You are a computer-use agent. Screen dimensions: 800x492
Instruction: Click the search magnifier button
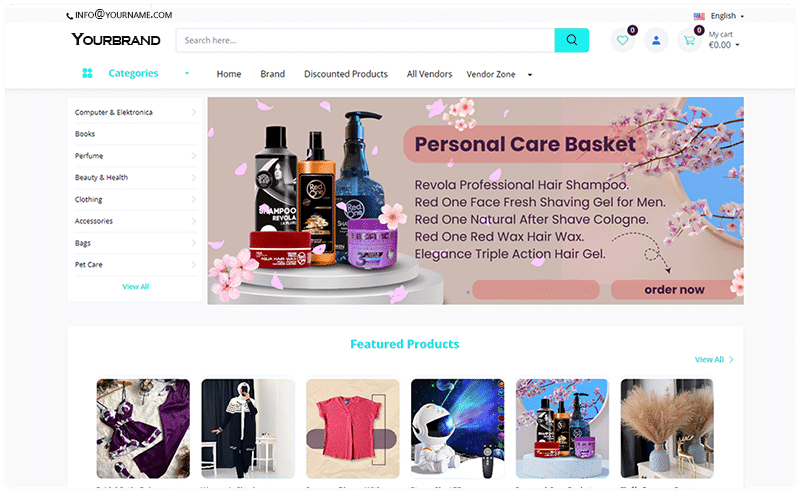[571, 40]
